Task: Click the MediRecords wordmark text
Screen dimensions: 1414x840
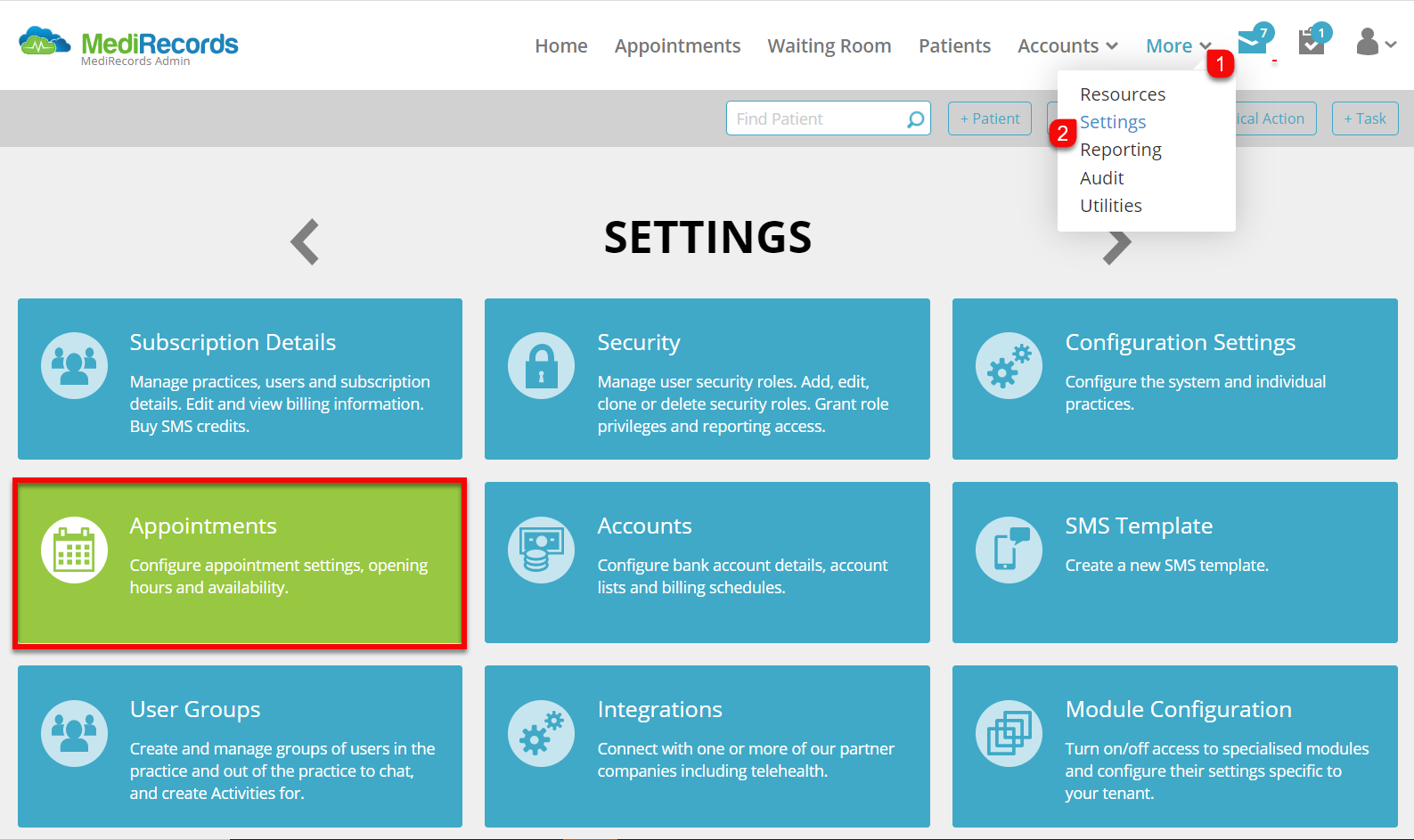Action: [159, 44]
